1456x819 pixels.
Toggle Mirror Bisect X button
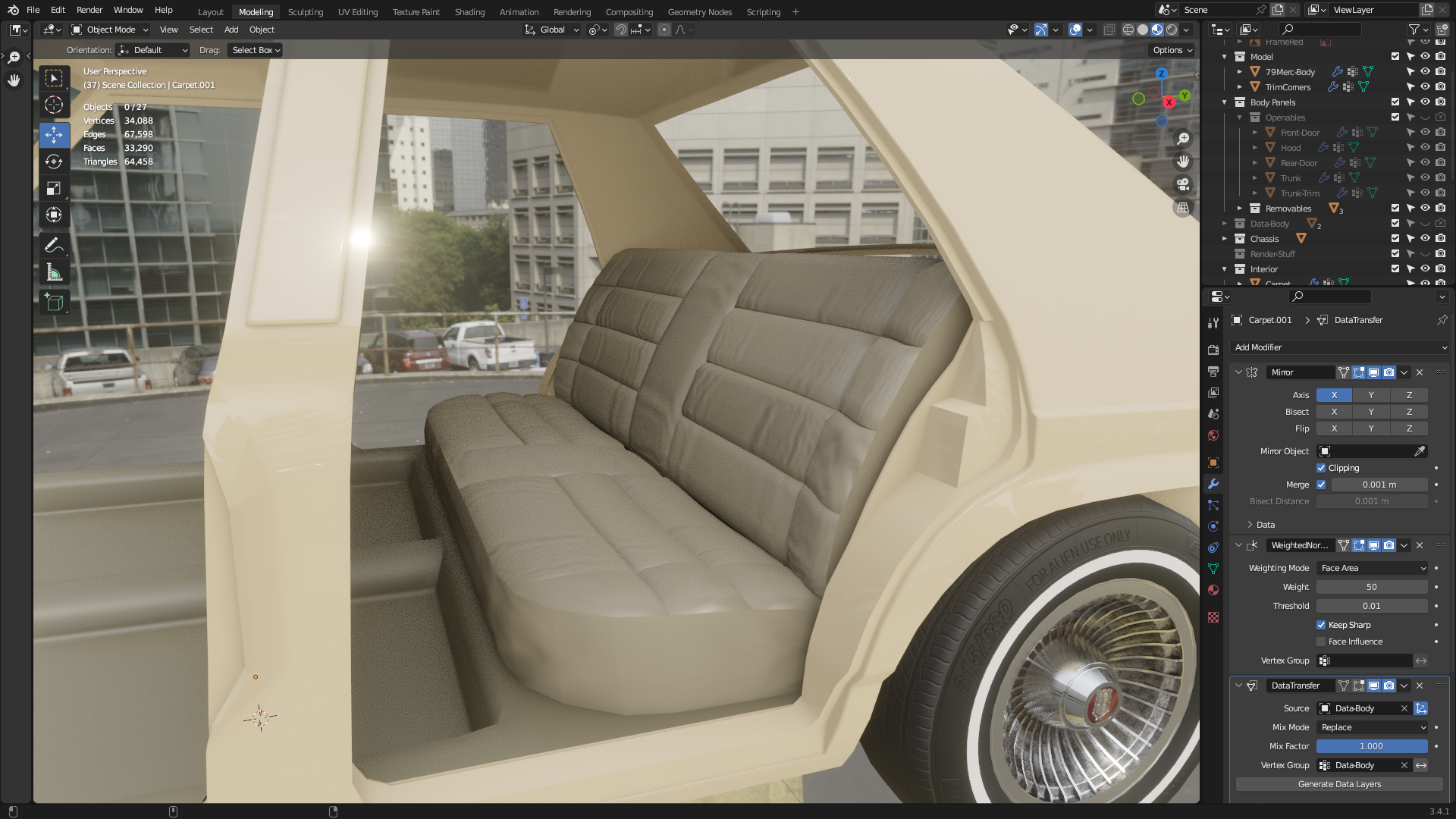1335,412
